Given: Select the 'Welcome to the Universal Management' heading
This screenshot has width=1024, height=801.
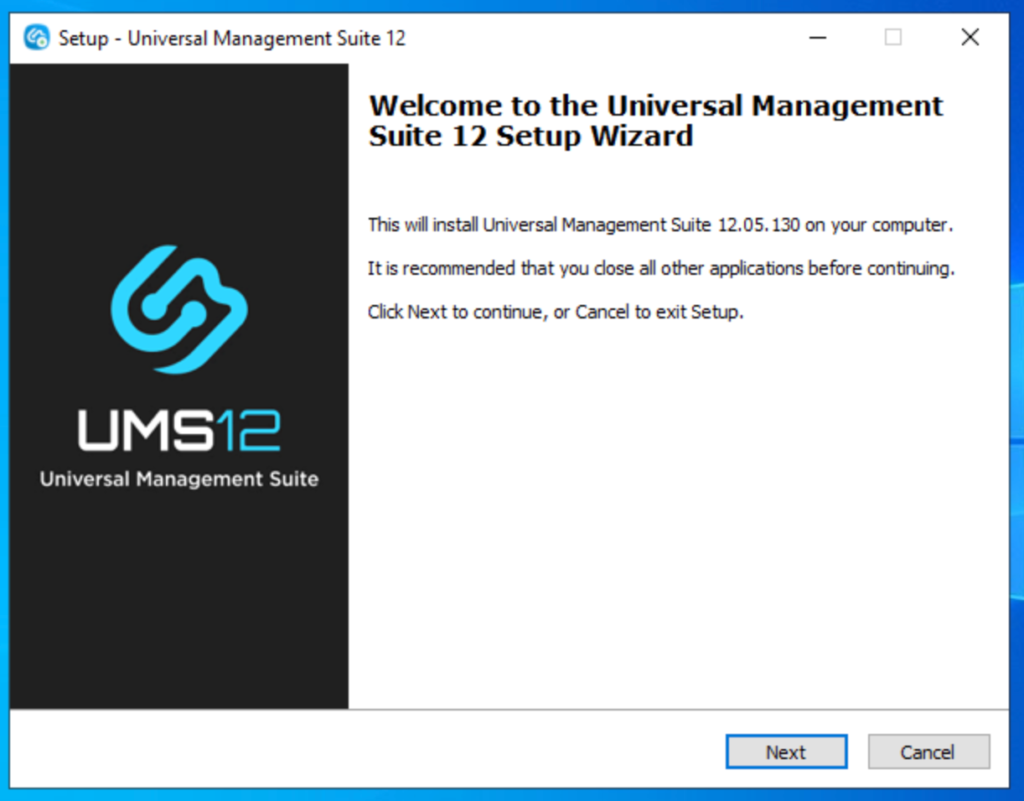Looking at the screenshot, I should 656,106.
